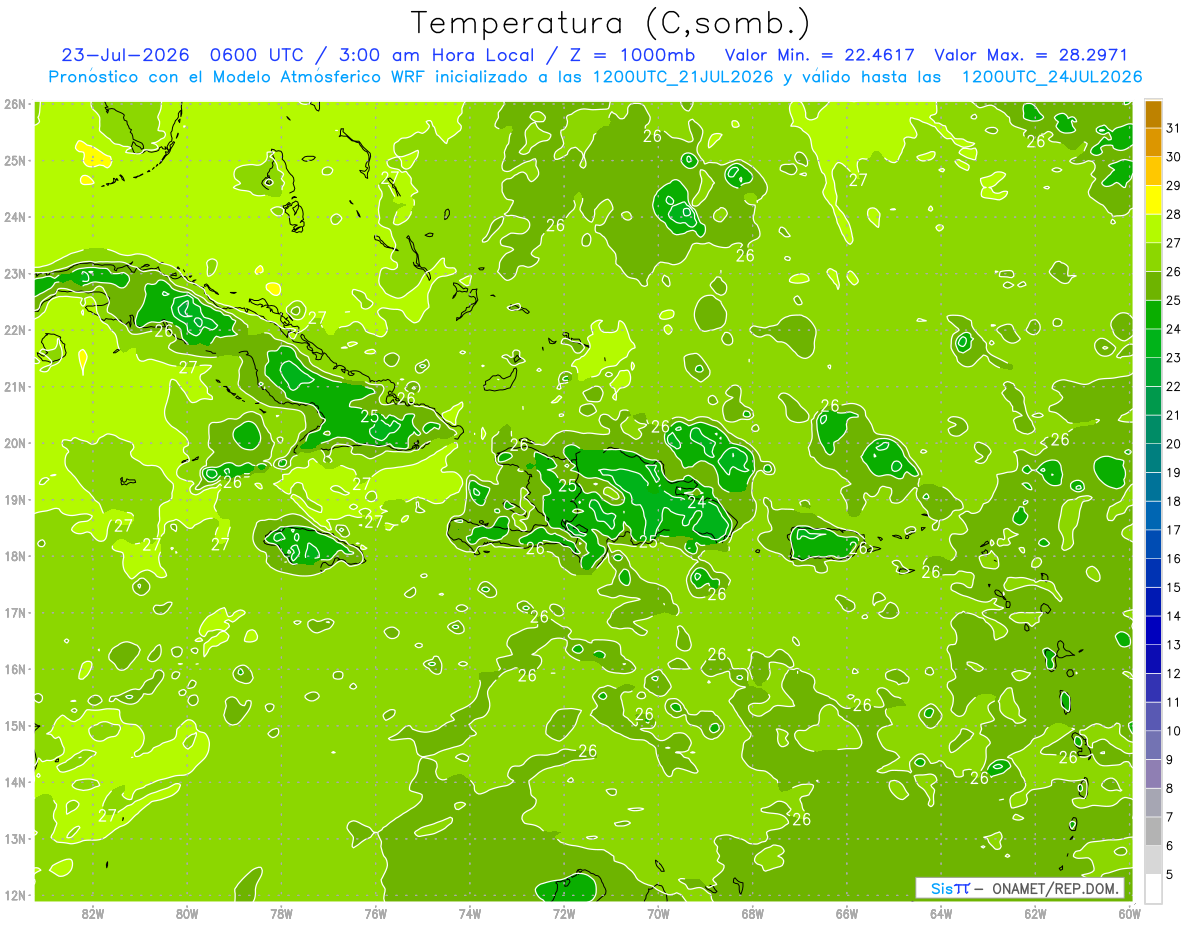This screenshot has height=927, width=1200.
Task: Click the '72W' longitude axis label
Action: [x=564, y=914]
